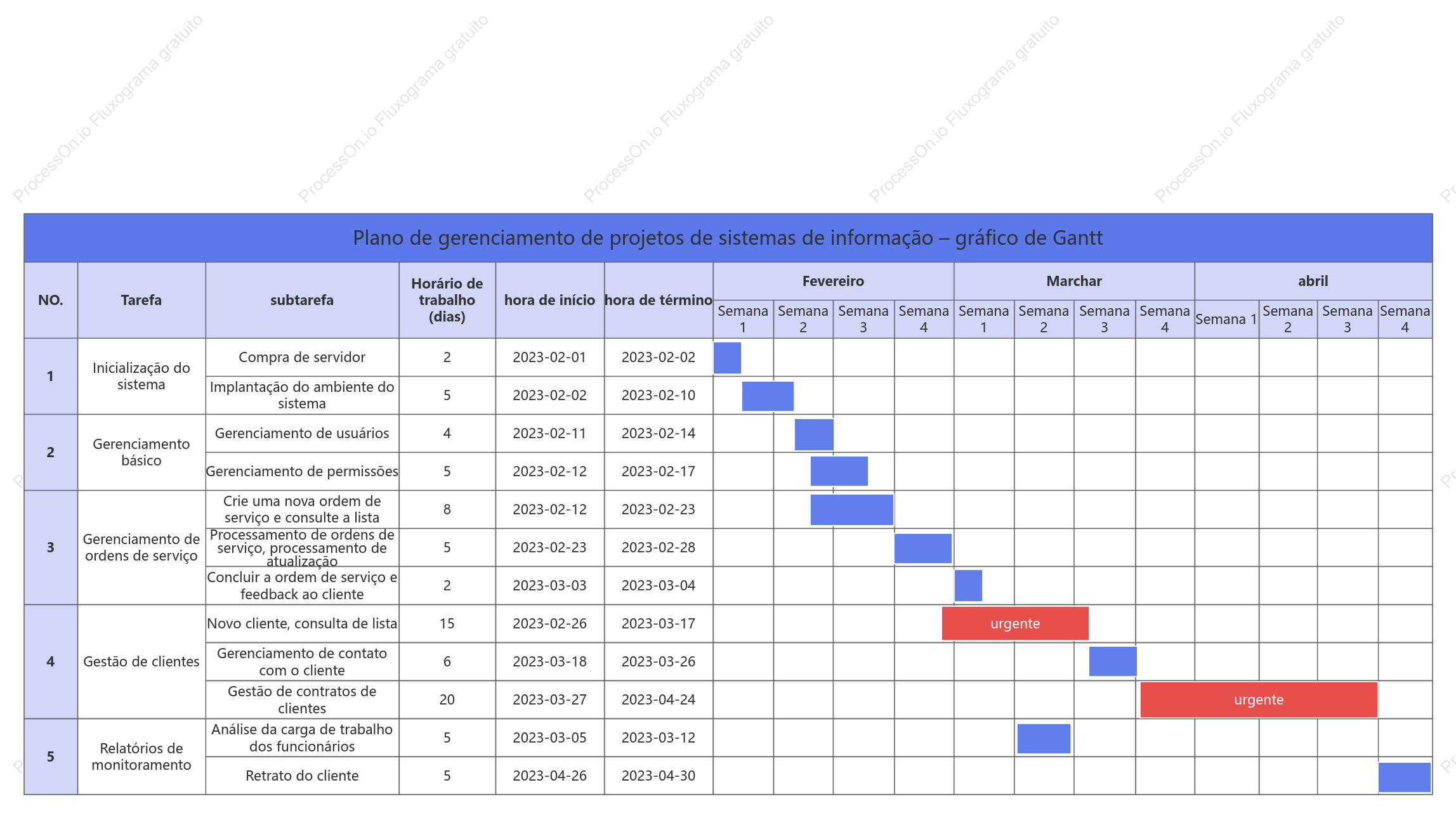Click blue bar for Concluir a ordem de serviço
The width and height of the screenshot is (1456, 818).
[x=969, y=585]
